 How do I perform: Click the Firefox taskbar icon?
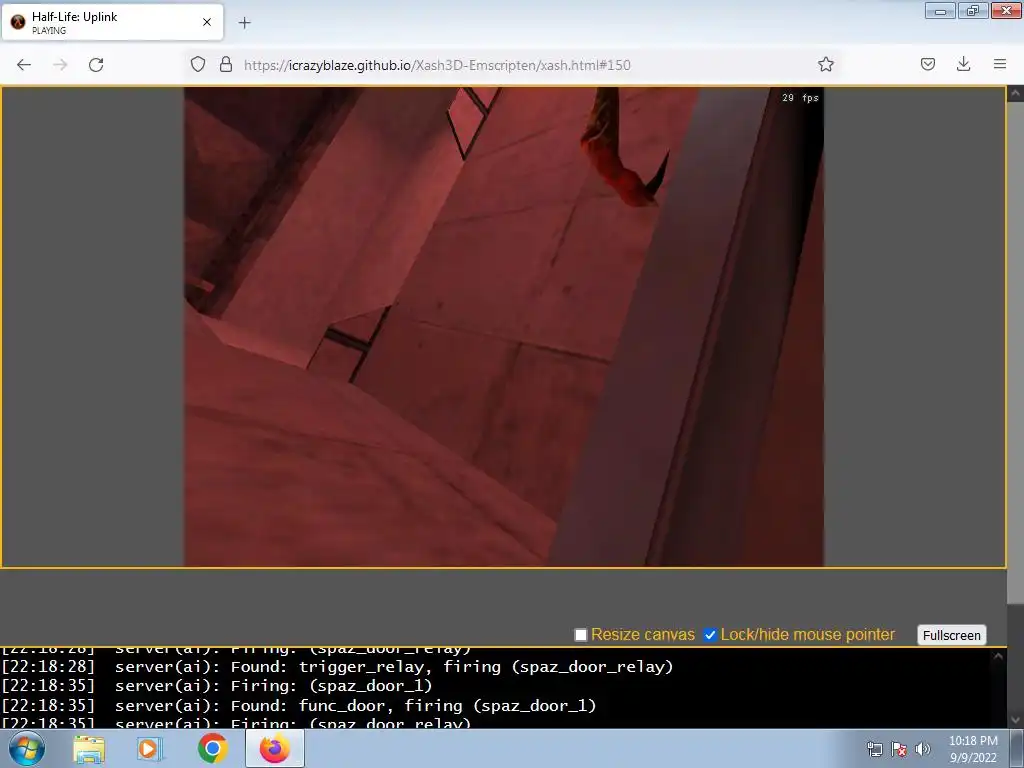point(275,748)
